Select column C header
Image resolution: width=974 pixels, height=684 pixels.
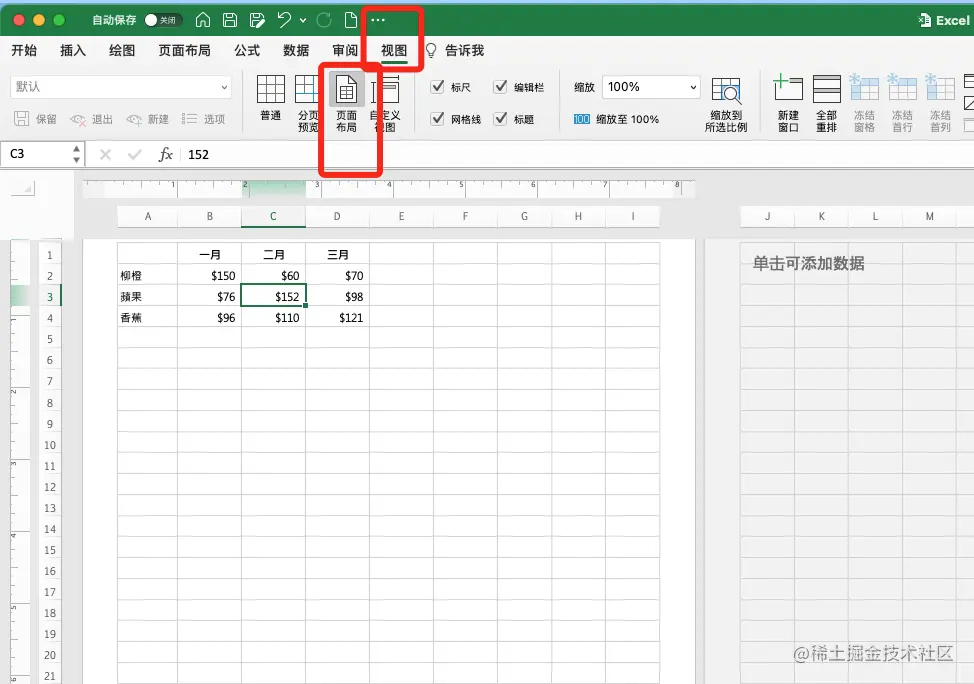[x=273, y=216]
